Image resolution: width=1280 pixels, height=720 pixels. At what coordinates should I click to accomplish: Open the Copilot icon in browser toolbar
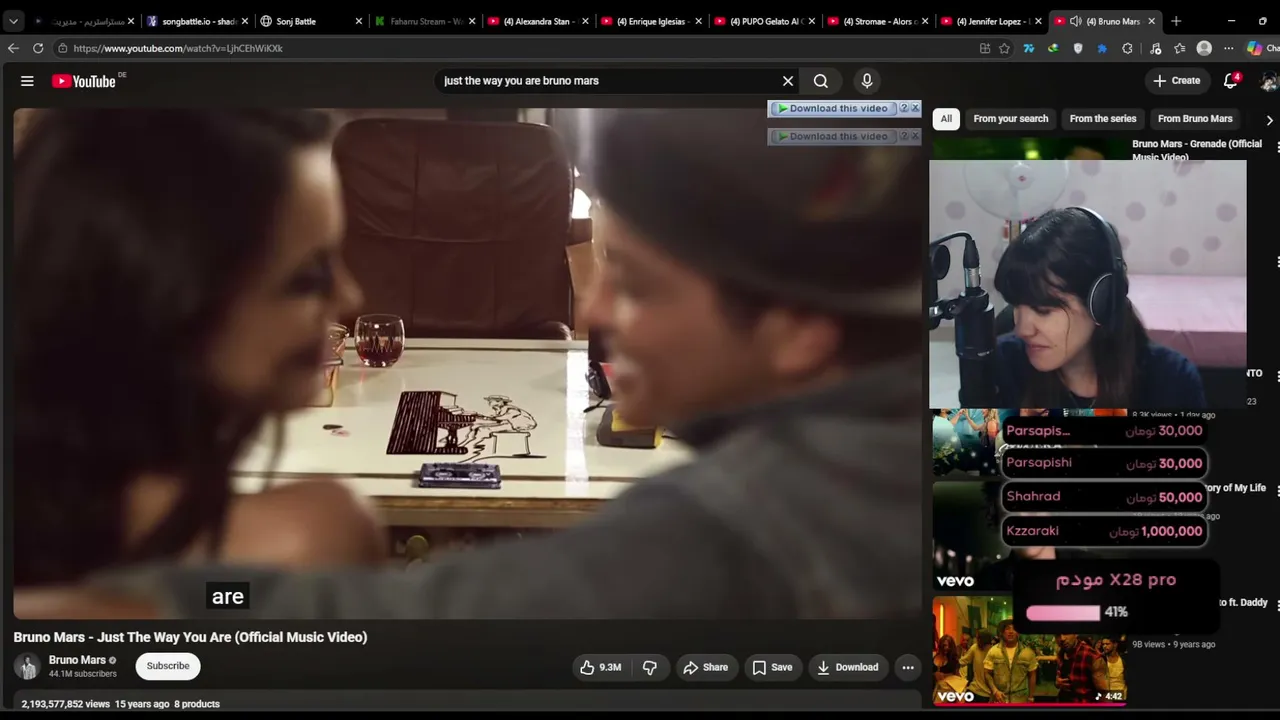coord(1254,48)
